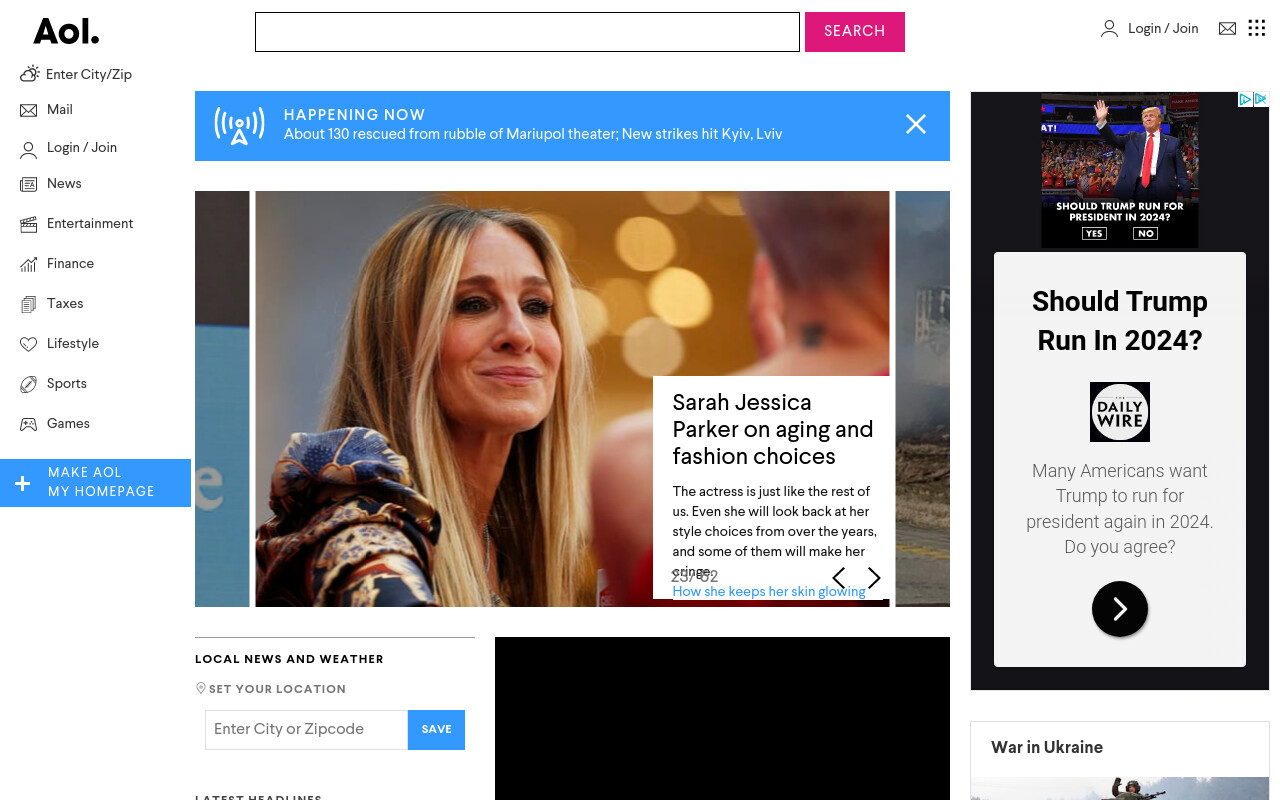Open Entertainment in the sidebar
Screen dimensions: 1280x800
click(x=90, y=224)
